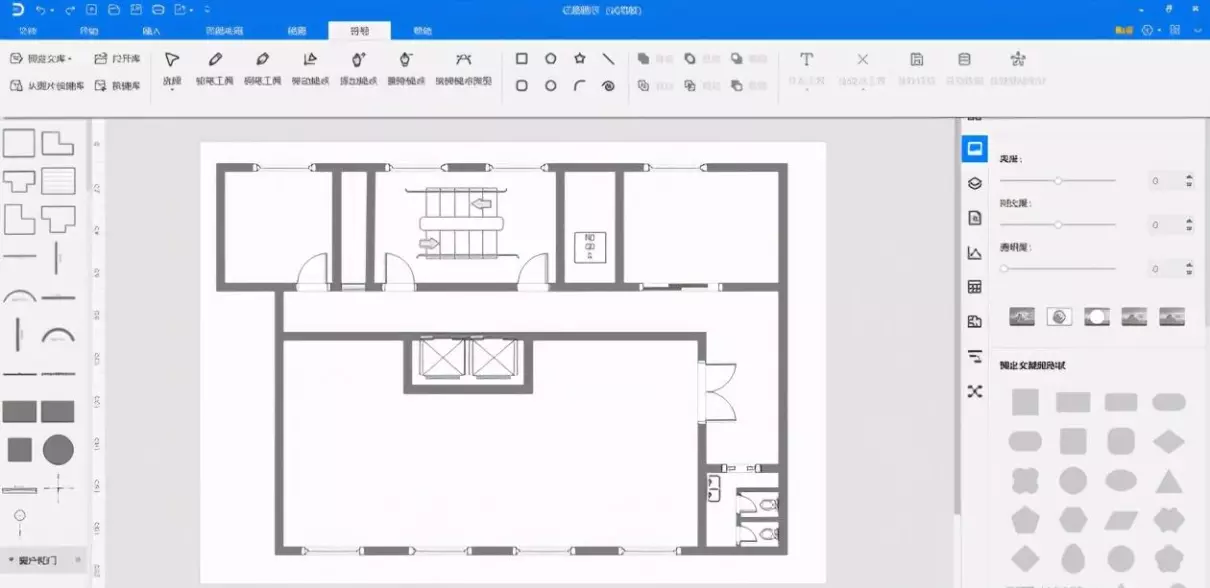Click the brightness slider handle
The height and width of the screenshot is (588, 1210).
[1057, 181]
